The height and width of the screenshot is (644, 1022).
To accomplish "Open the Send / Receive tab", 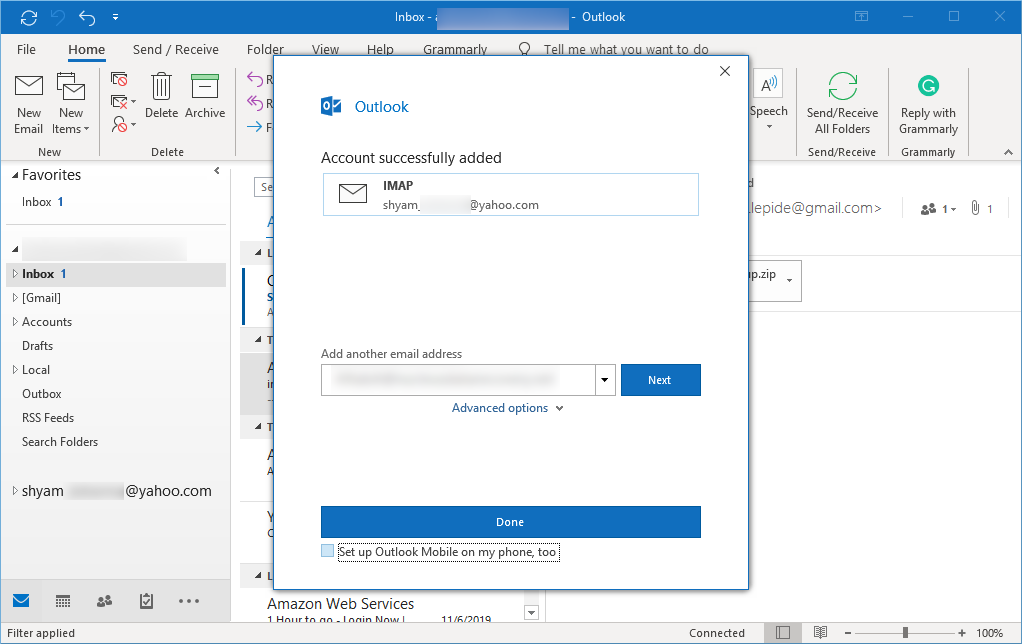I will 176,50.
